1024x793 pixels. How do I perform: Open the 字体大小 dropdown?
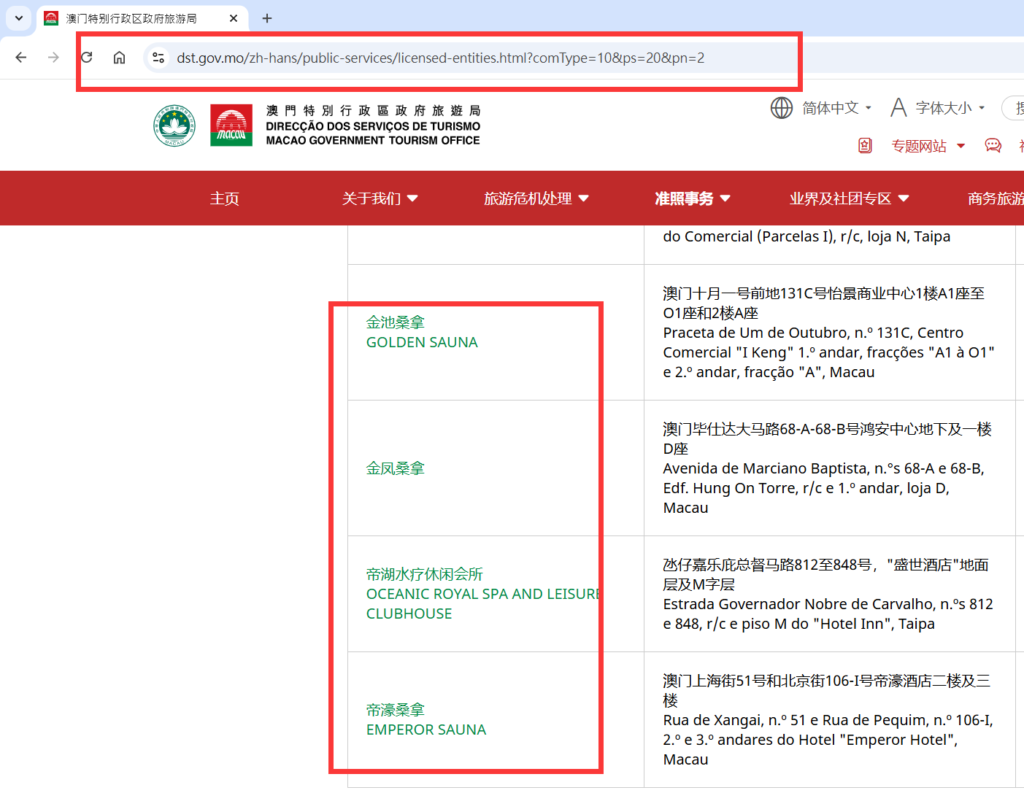coord(950,108)
